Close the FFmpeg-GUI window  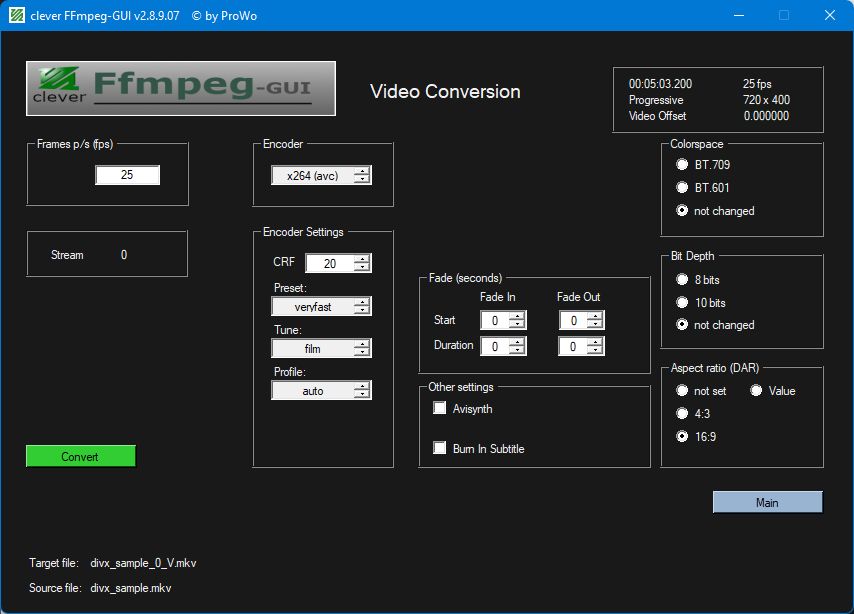(829, 15)
